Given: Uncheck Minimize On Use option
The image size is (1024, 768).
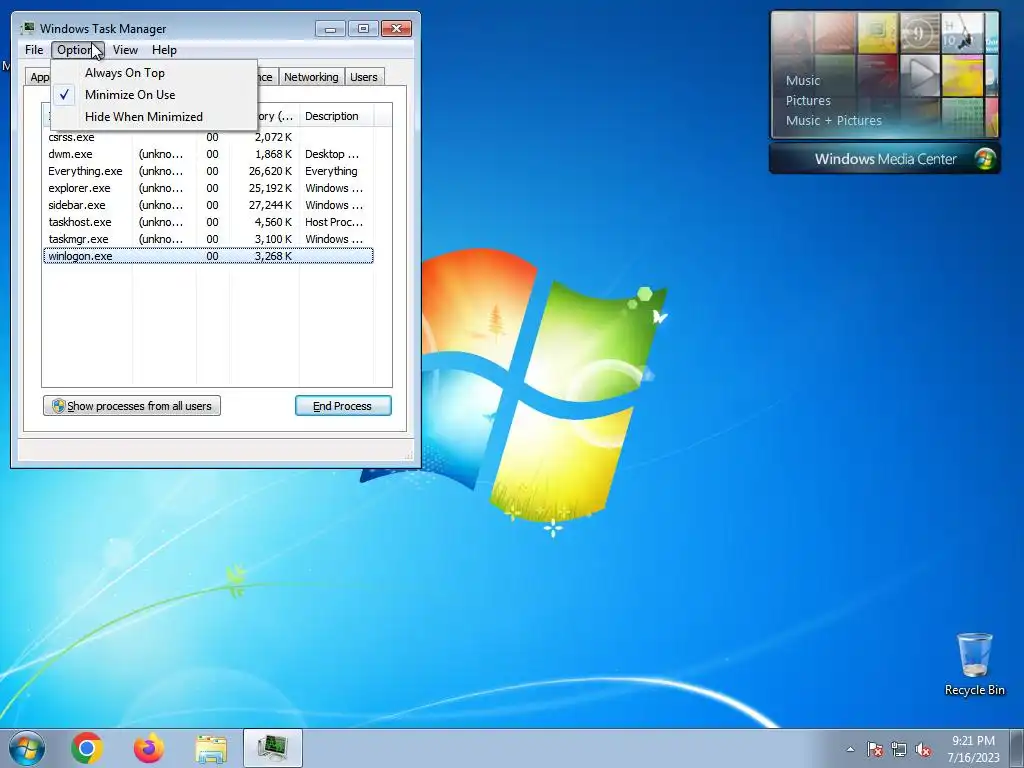Looking at the screenshot, I should tap(154, 95).
